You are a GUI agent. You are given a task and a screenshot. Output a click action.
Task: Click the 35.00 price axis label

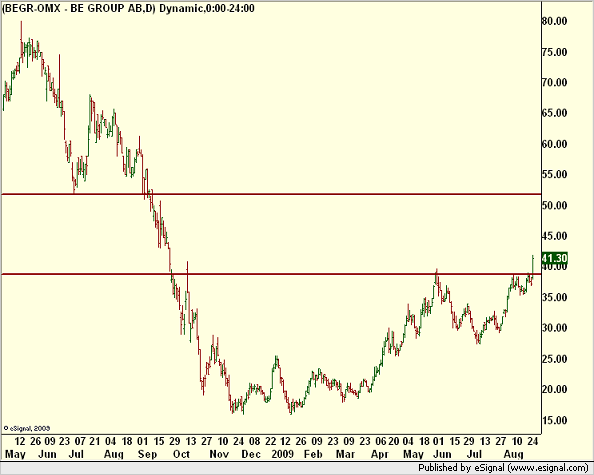[x=555, y=297]
